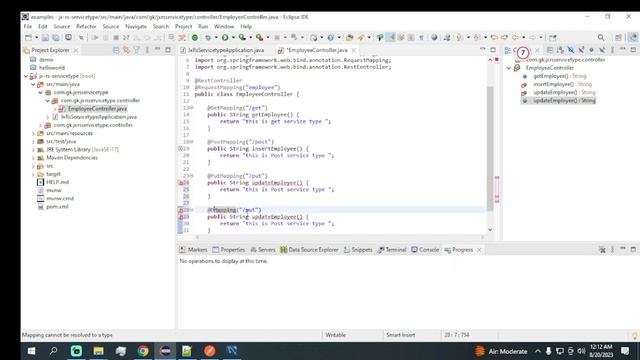640x360 pixels.
Task: Click the Run External Tools icon
Action: point(260,38)
